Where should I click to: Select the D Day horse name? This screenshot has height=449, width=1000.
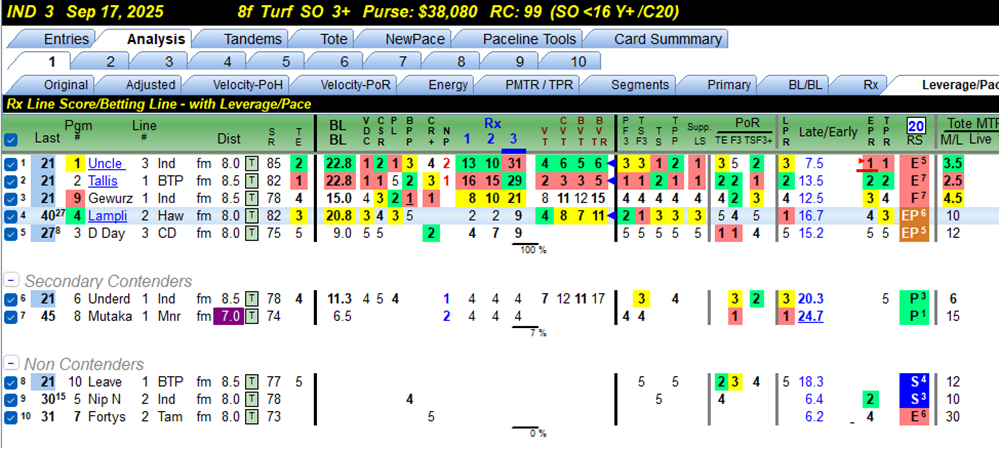105,233
